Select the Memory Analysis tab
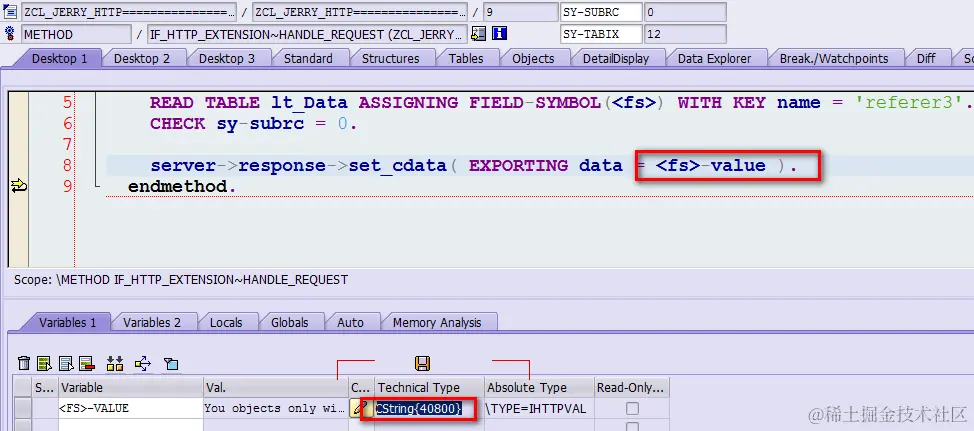 [437, 322]
